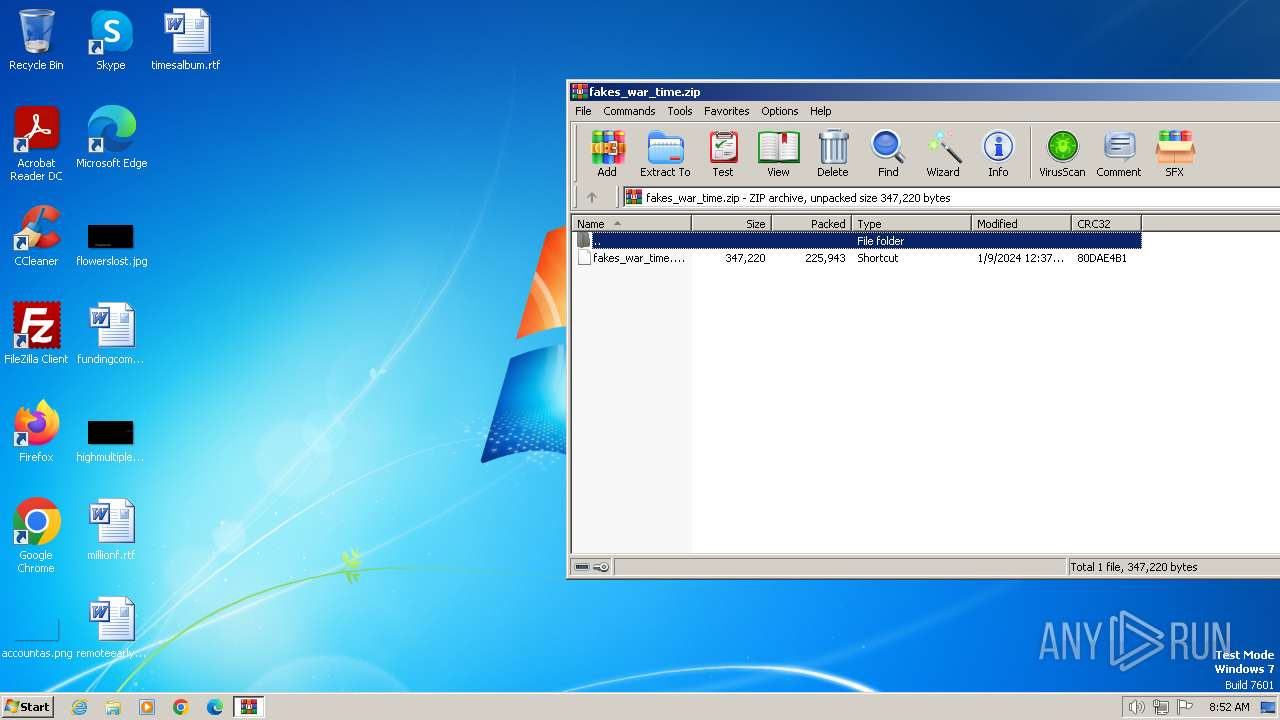This screenshot has height=720, width=1280.
Task: Select the parent folder '..' row
Action: [x=857, y=241]
